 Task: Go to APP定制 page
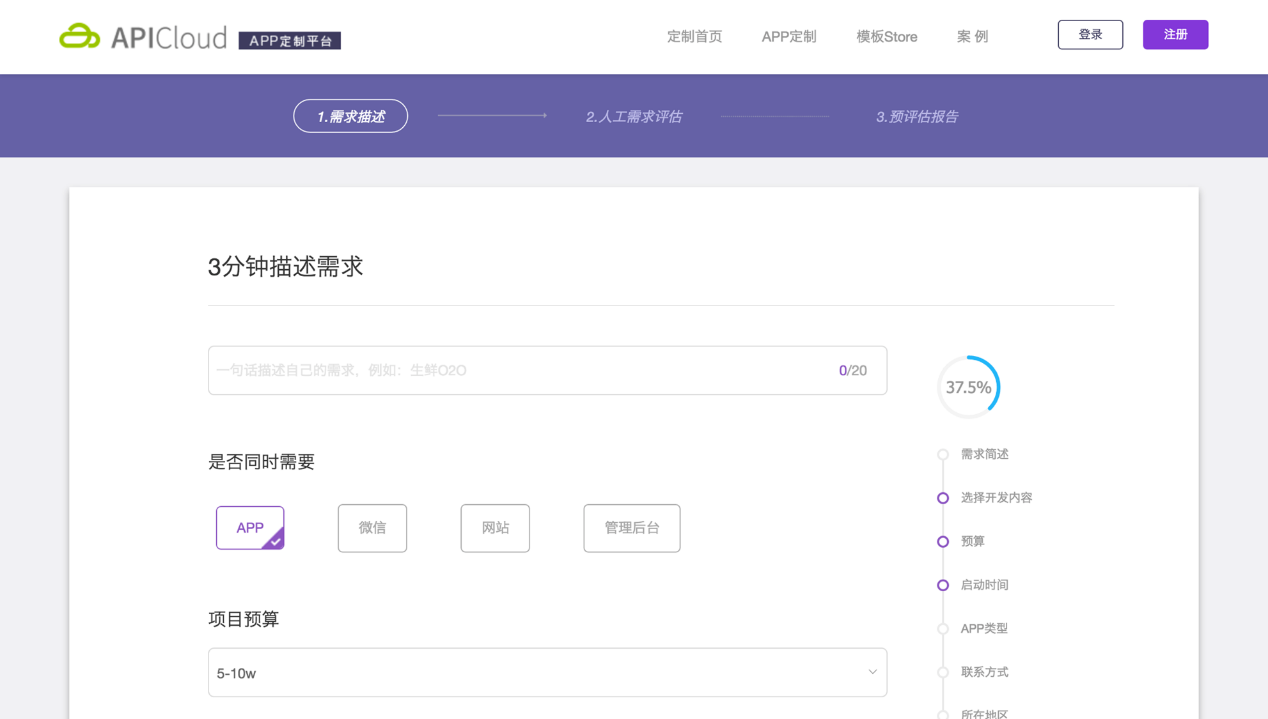[789, 36]
